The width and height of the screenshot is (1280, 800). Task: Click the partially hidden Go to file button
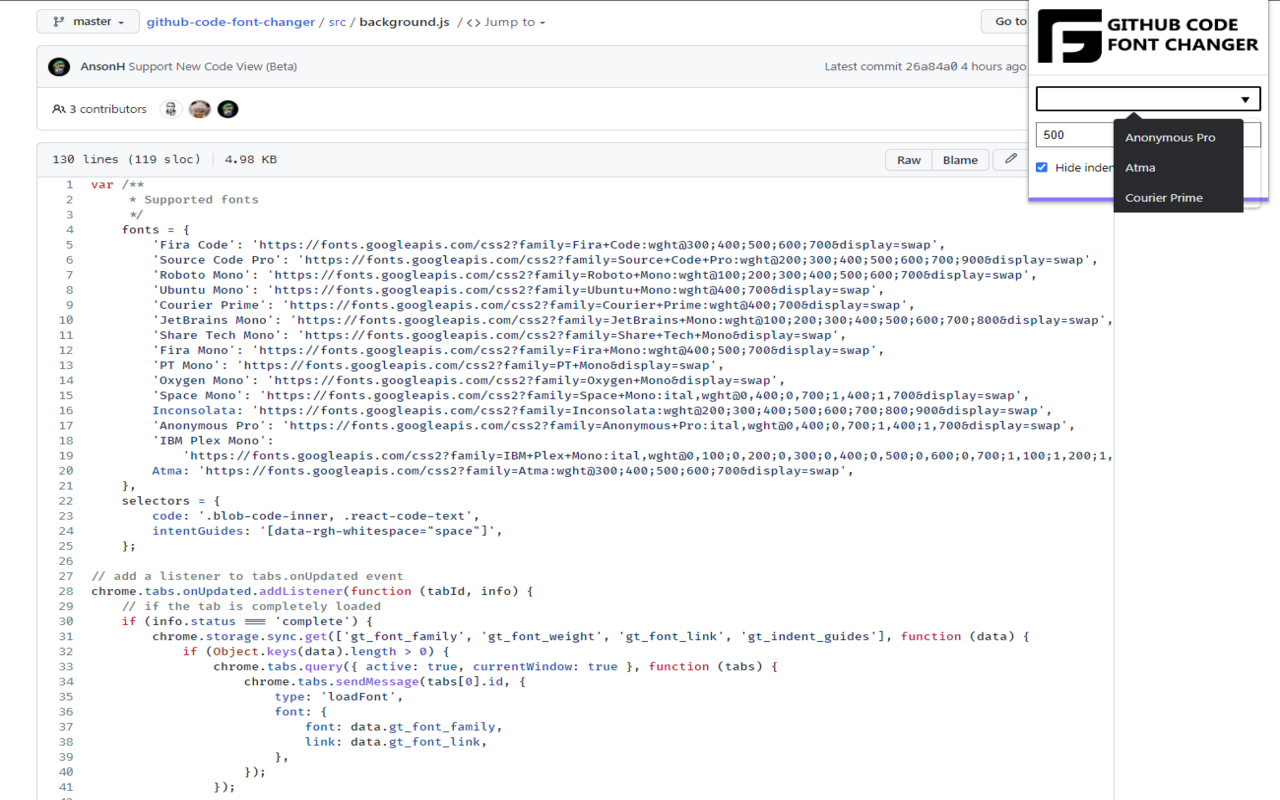tap(1007, 21)
